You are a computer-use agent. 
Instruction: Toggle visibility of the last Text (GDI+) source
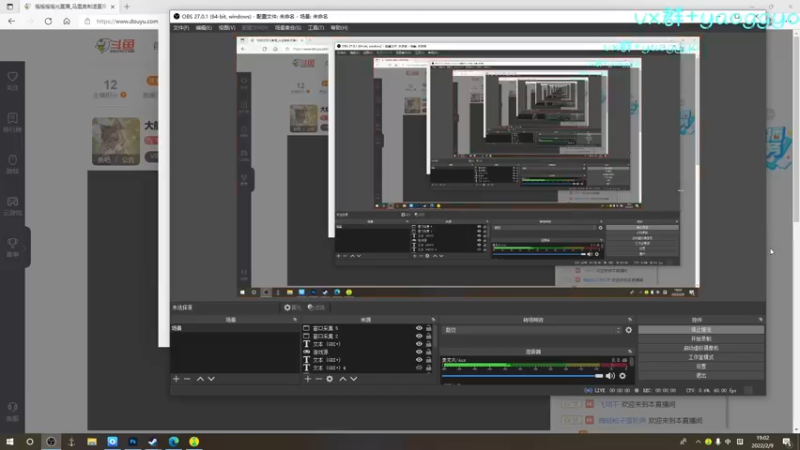click(x=419, y=368)
